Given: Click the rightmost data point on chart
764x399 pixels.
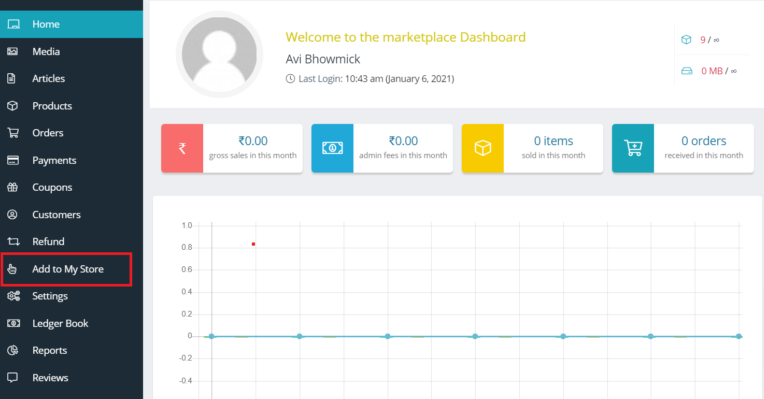Looking at the screenshot, I should tap(739, 336).
